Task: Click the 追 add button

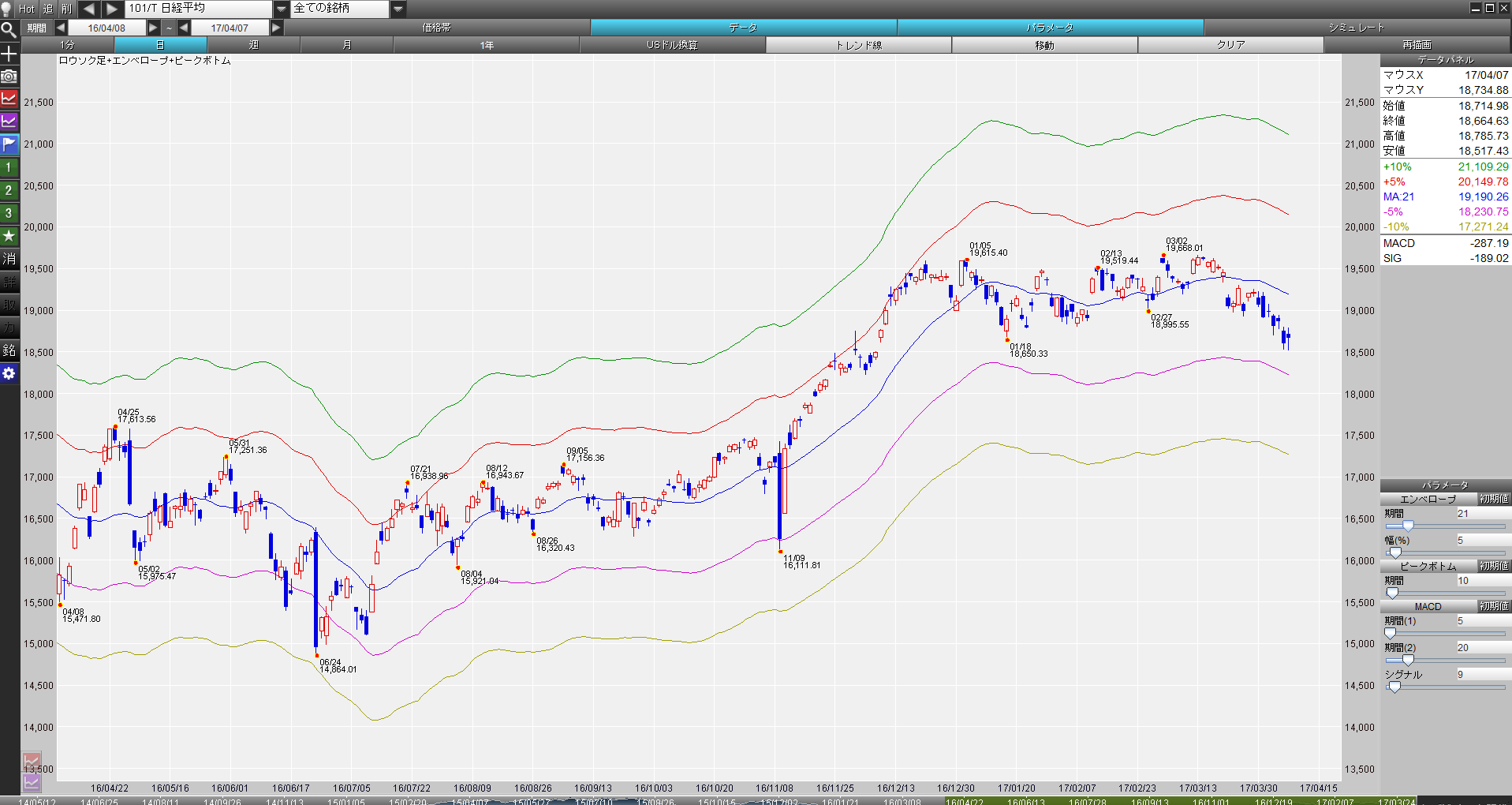Action: (x=47, y=9)
